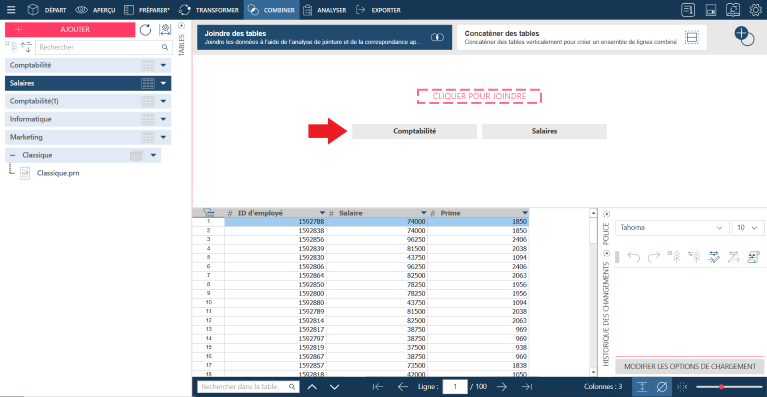Screen dimensions: 767x397
Task: Click the zoom slider handle
Action: [x=721, y=387]
